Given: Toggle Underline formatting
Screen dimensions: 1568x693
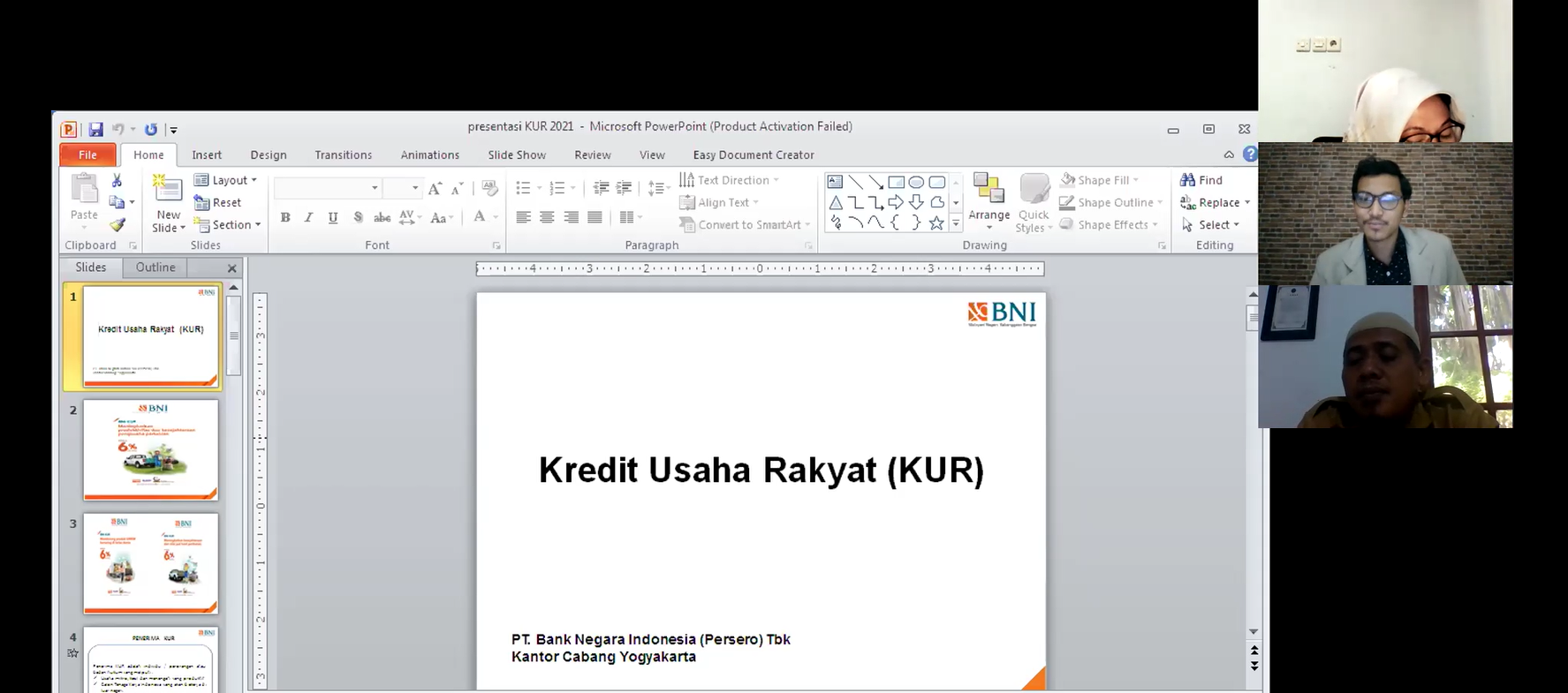Looking at the screenshot, I should coord(333,217).
